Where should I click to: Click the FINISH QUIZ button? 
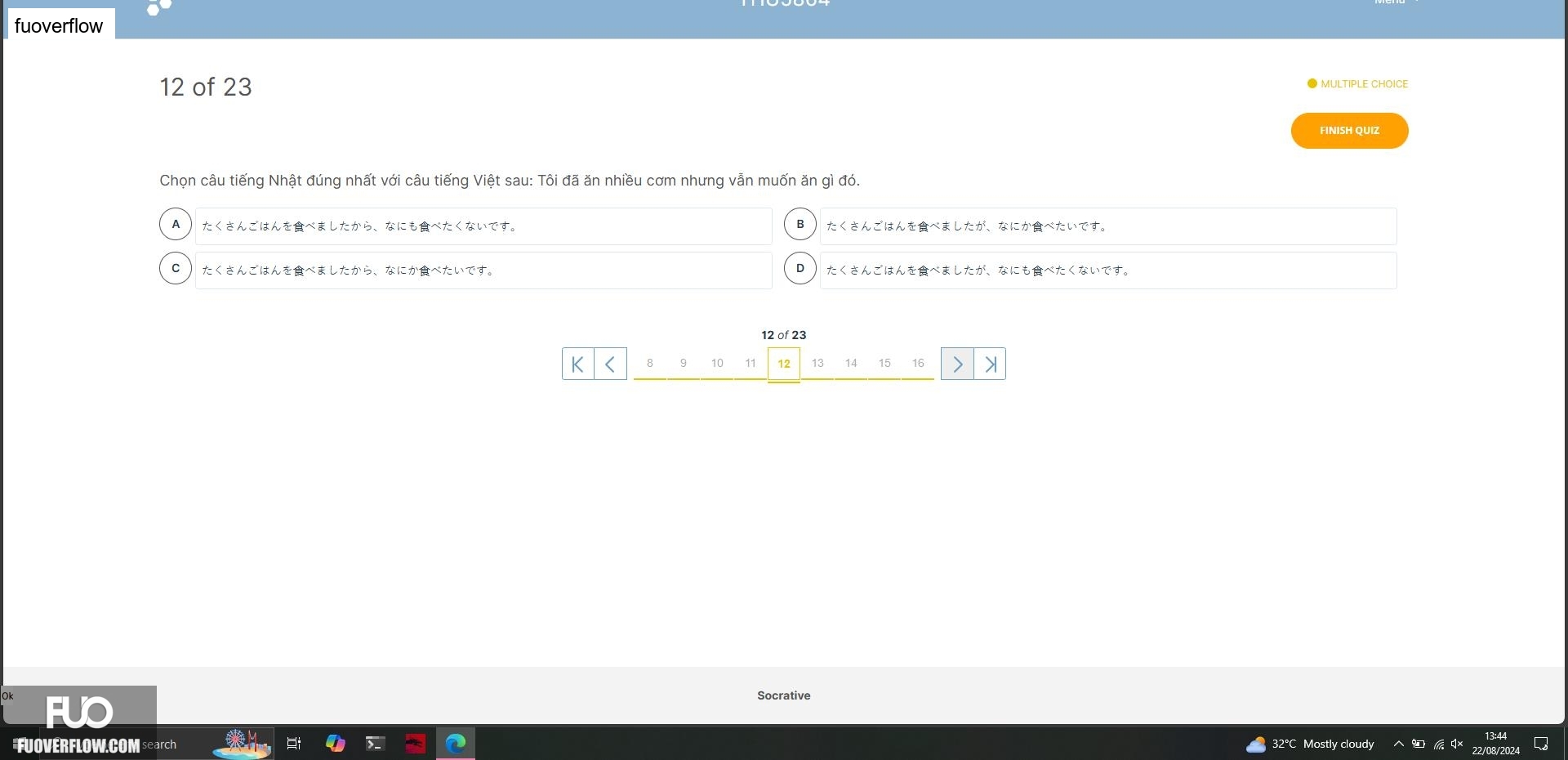[x=1349, y=131]
